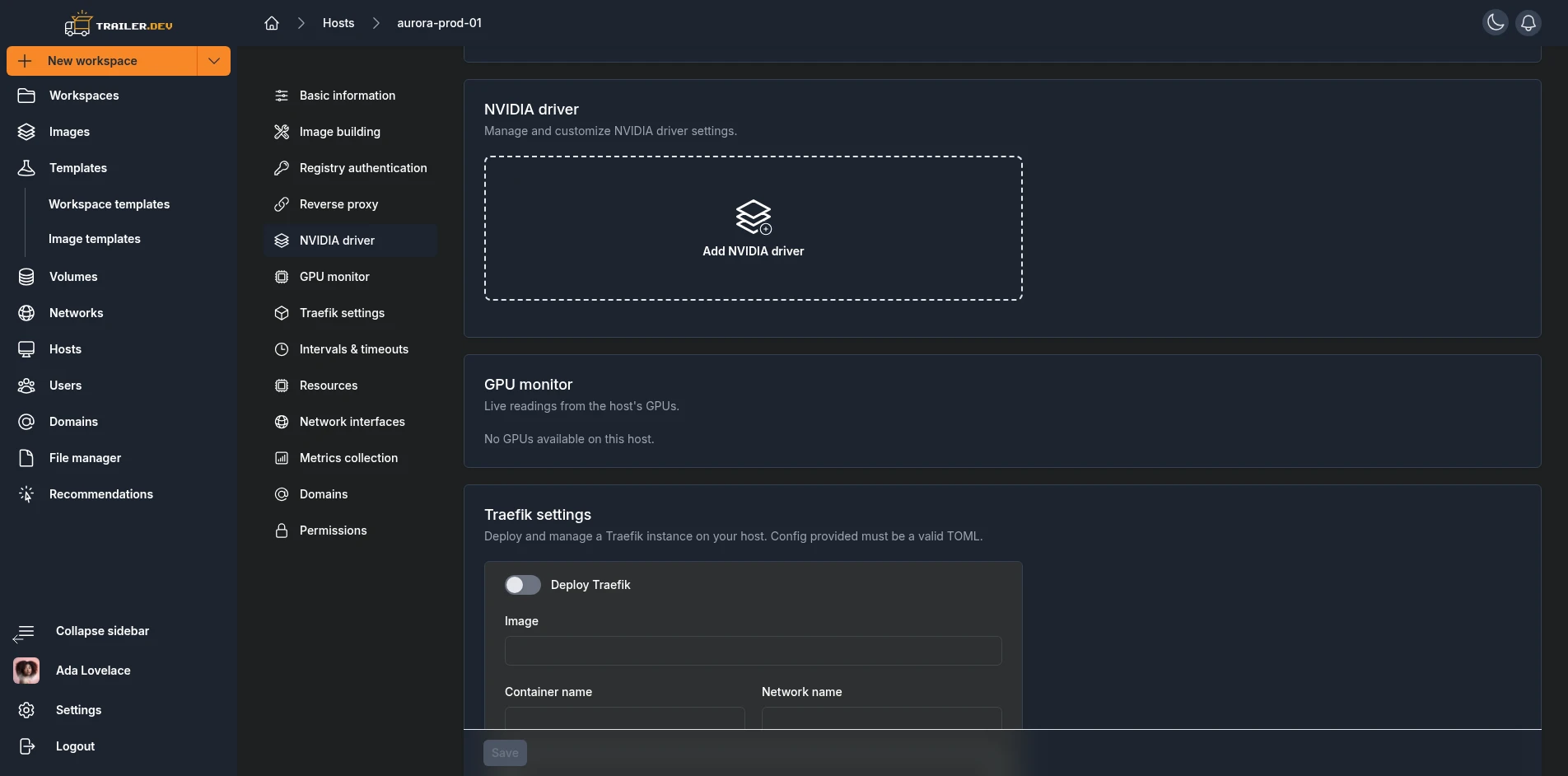Image resolution: width=1568 pixels, height=776 pixels.
Task: Click the Image building tools icon
Action: 282,132
